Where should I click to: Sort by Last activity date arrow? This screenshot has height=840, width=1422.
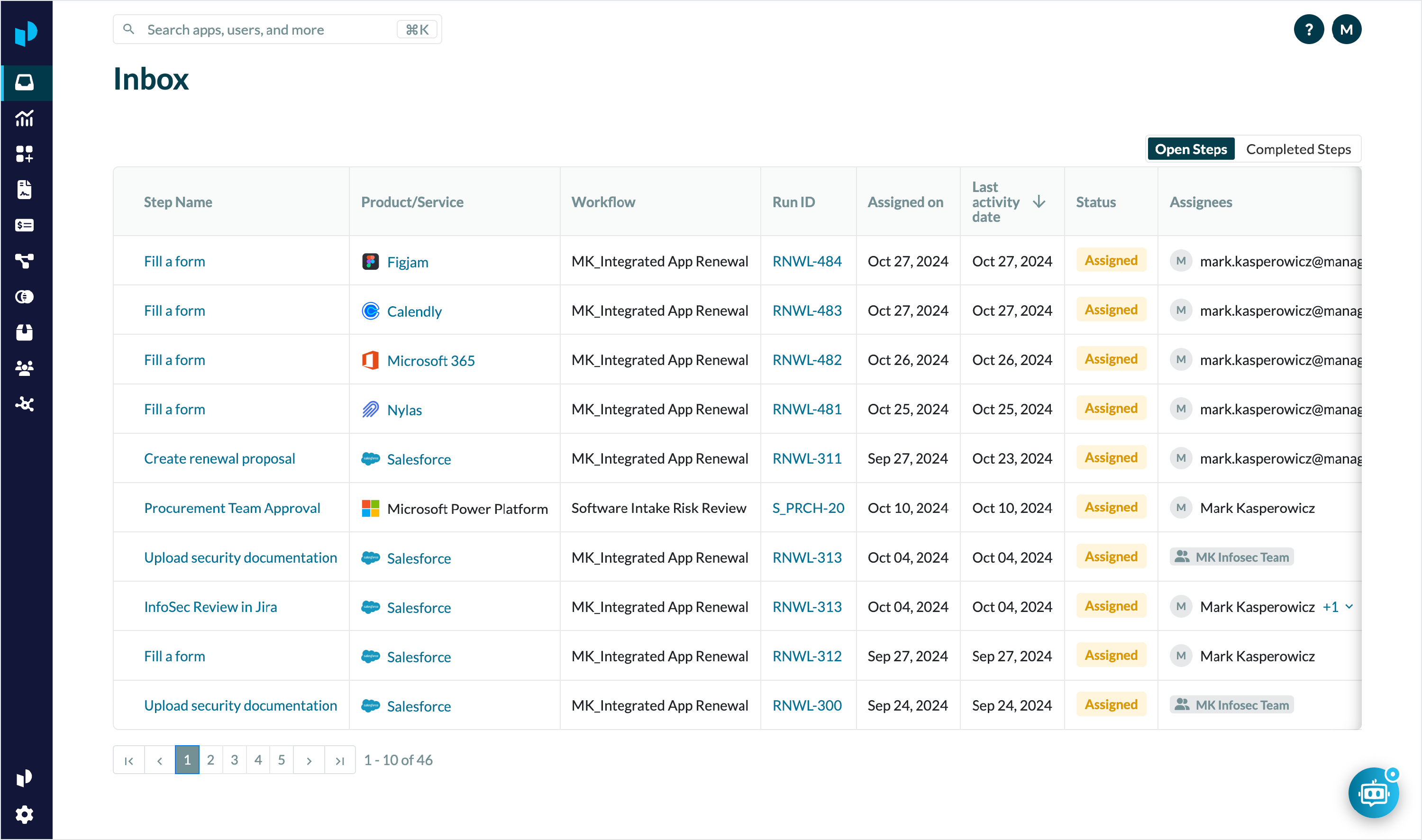tap(1039, 201)
